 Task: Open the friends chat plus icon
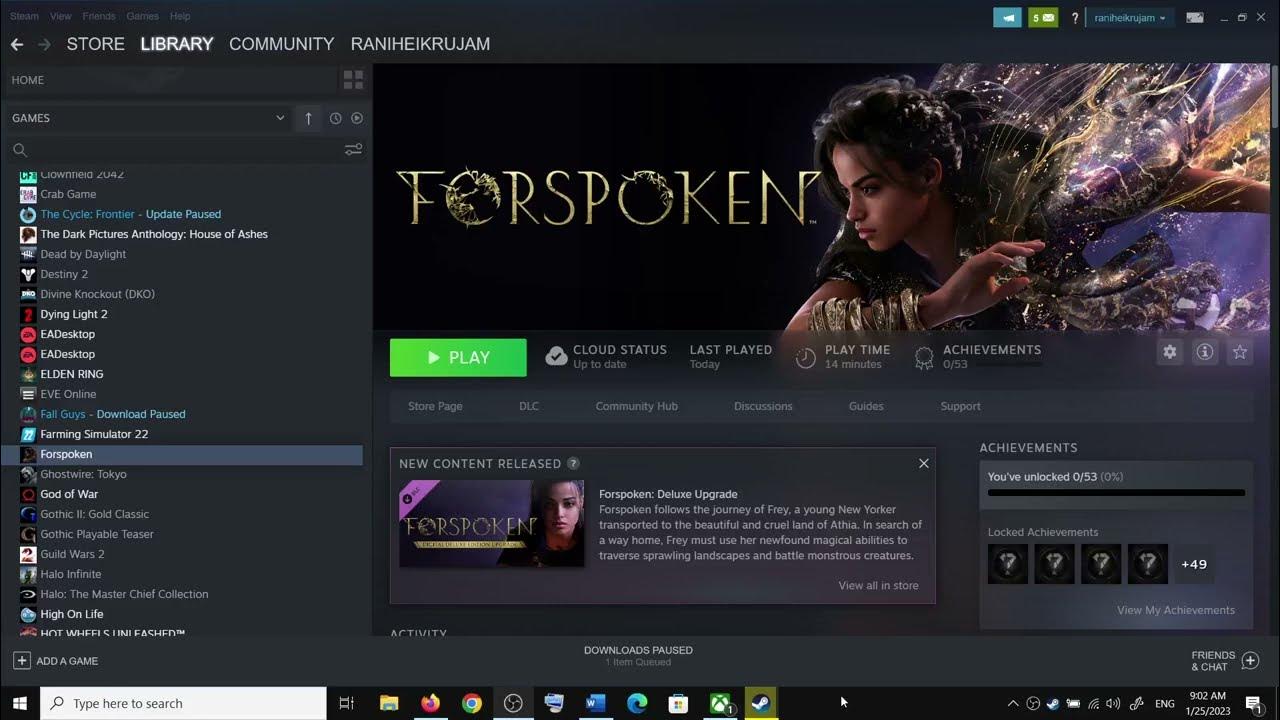pyautogui.click(x=1250, y=661)
